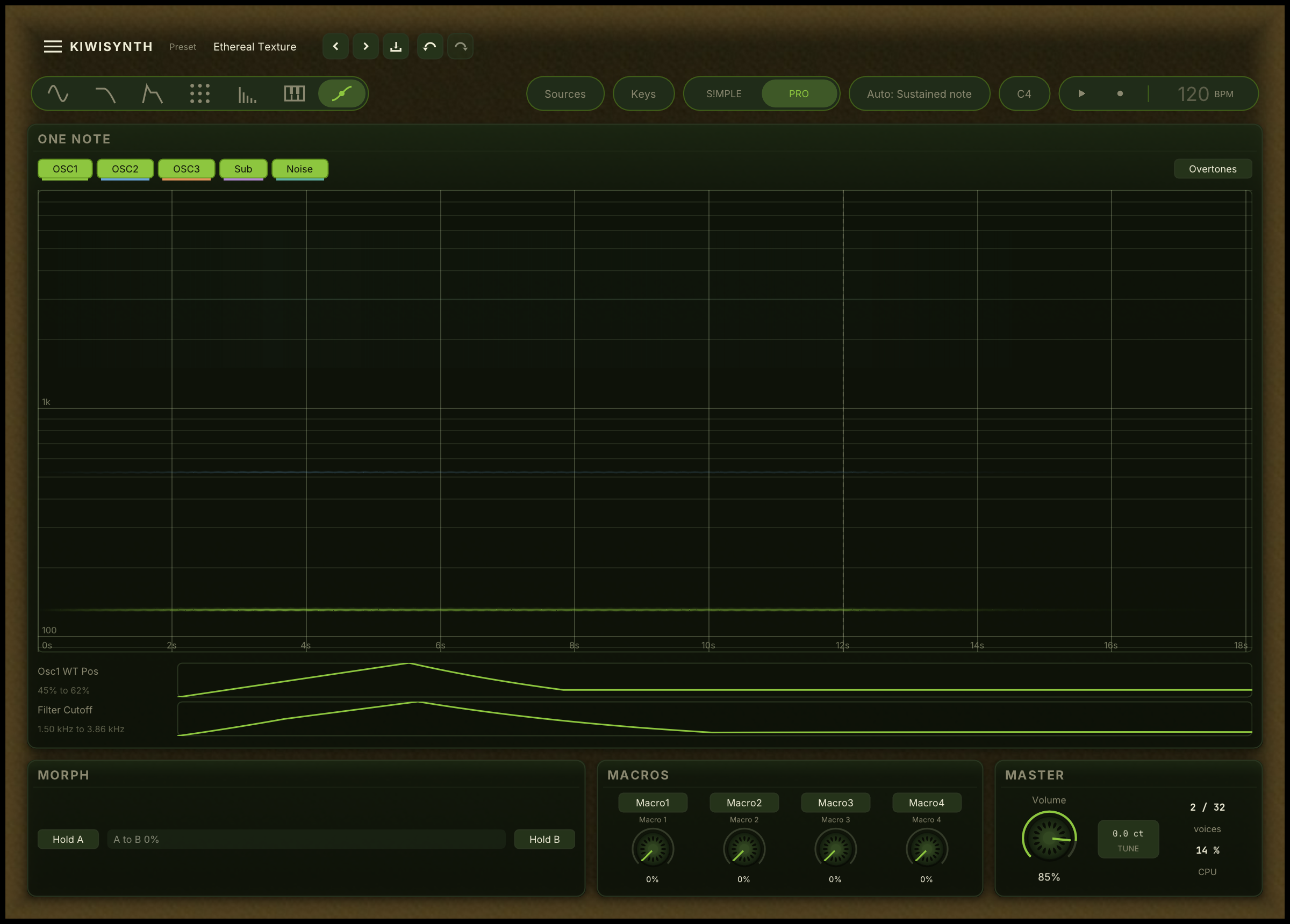The width and height of the screenshot is (1290, 924).
Task: Switch to PRO mode
Action: click(799, 94)
